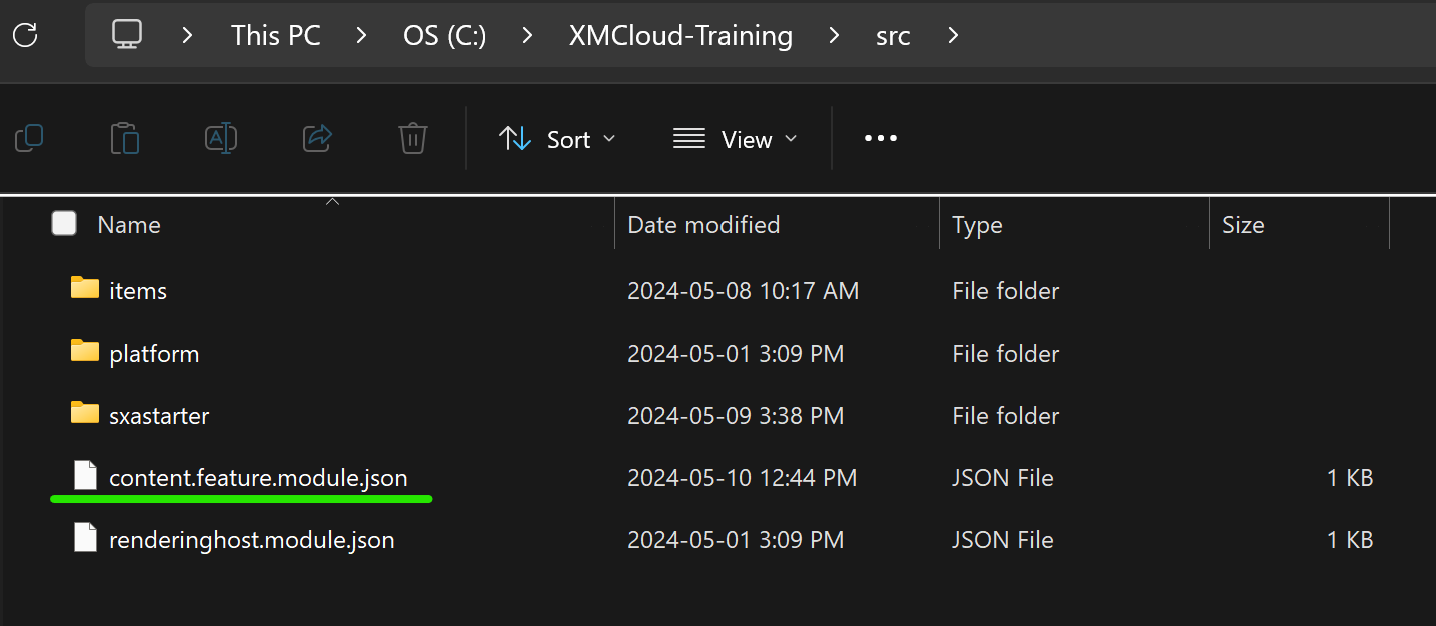This screenshot has height=626, width=1436.
Task: Select the renderinghost.module.json file
Action: (250, 539)
